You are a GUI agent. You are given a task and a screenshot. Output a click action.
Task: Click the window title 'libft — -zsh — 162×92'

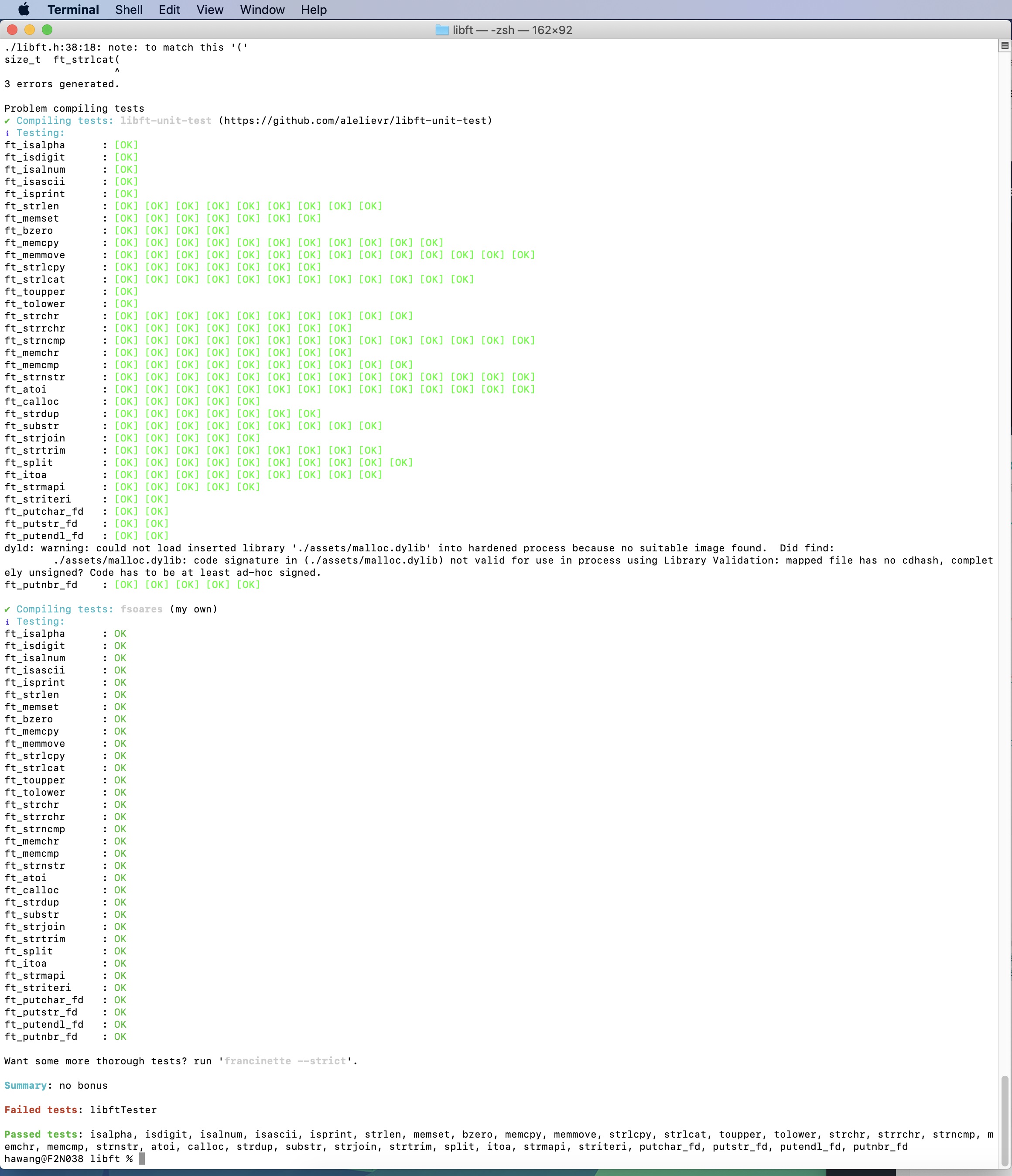click(513, 30)
